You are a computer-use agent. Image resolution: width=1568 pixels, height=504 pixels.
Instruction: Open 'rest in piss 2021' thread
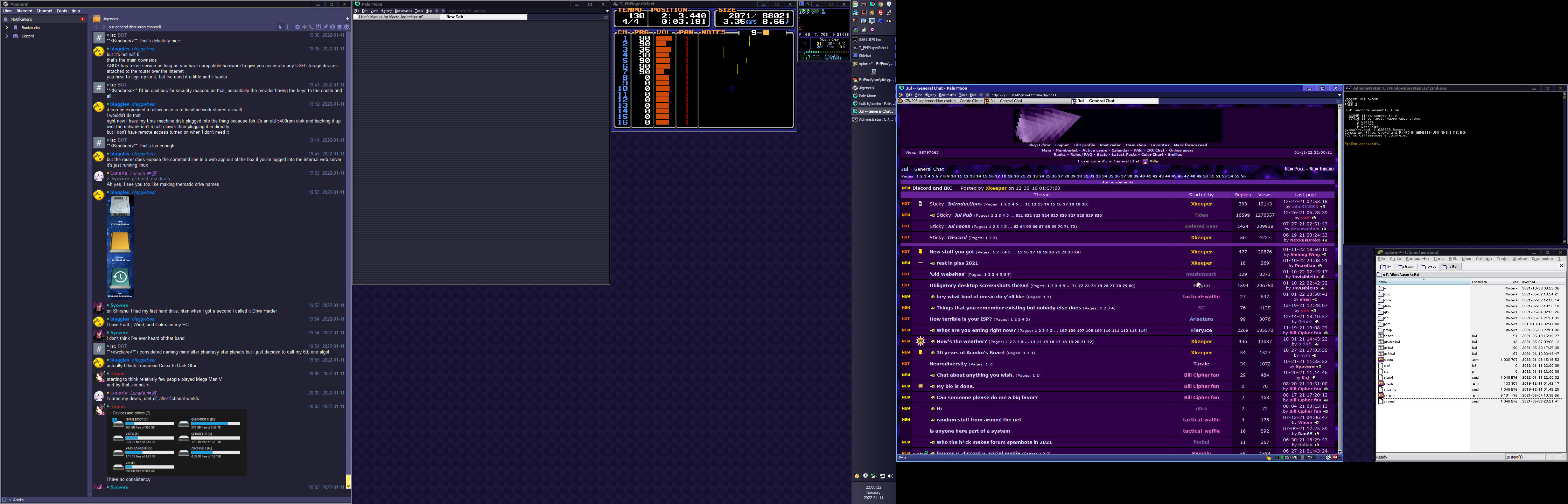tap(957, 263)
